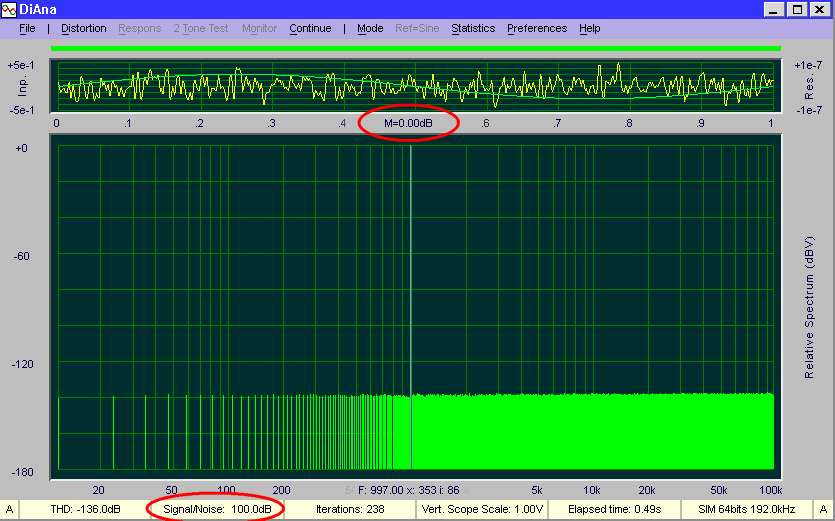
Task: Open the Help menu
Action: click(590, 29)
